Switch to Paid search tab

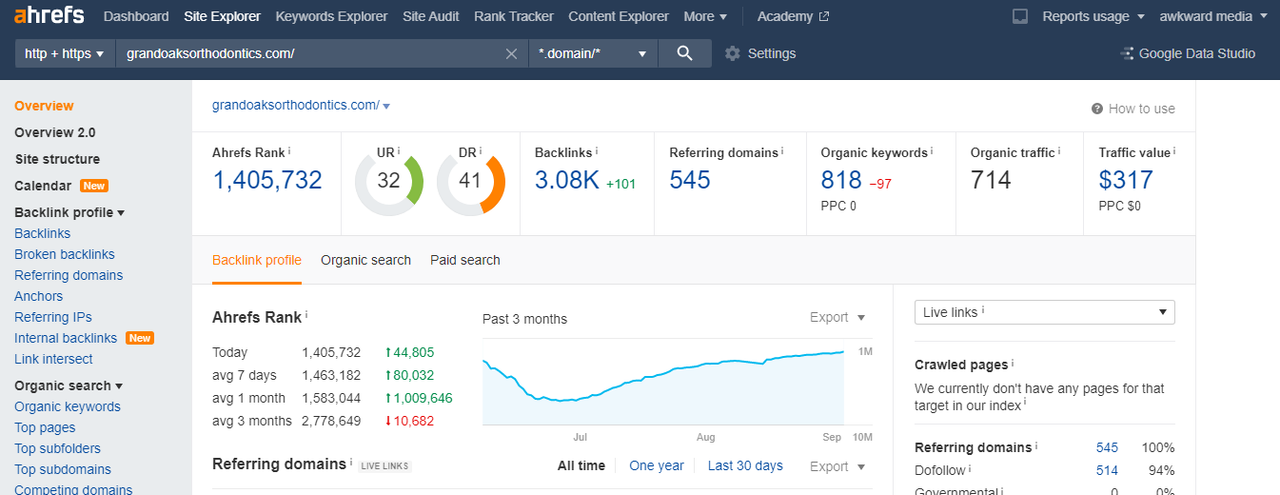[x=465, y=260]
